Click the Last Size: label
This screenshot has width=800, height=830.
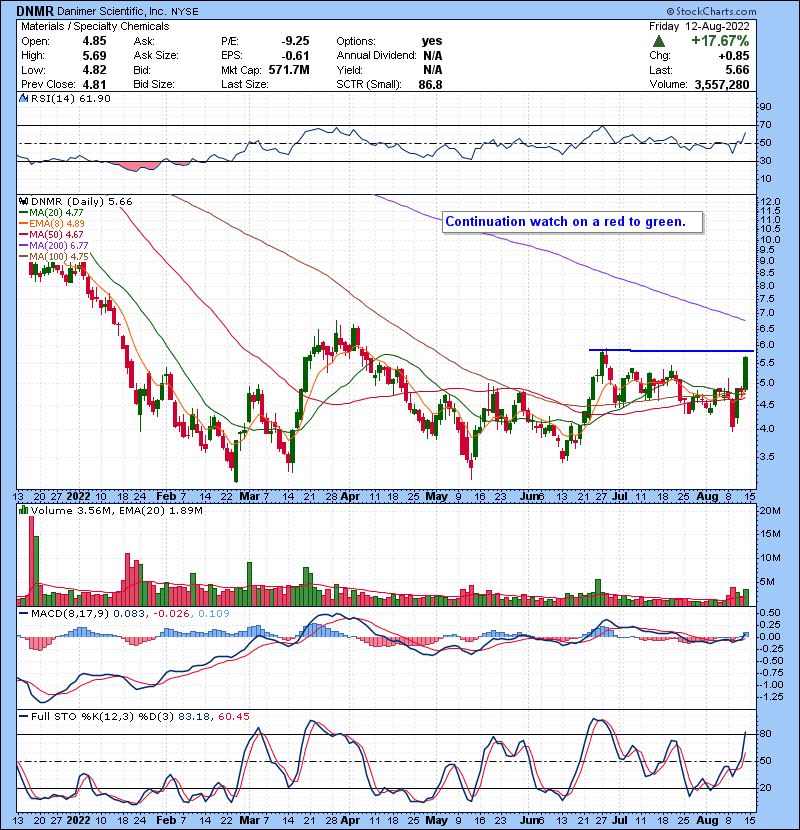pyautogui.click(x=245, y=84)
